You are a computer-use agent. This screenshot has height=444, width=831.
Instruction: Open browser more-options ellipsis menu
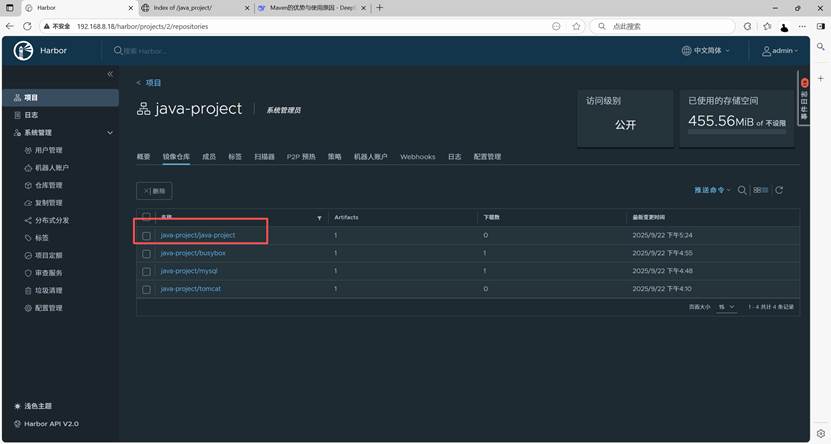coord(802,26)
